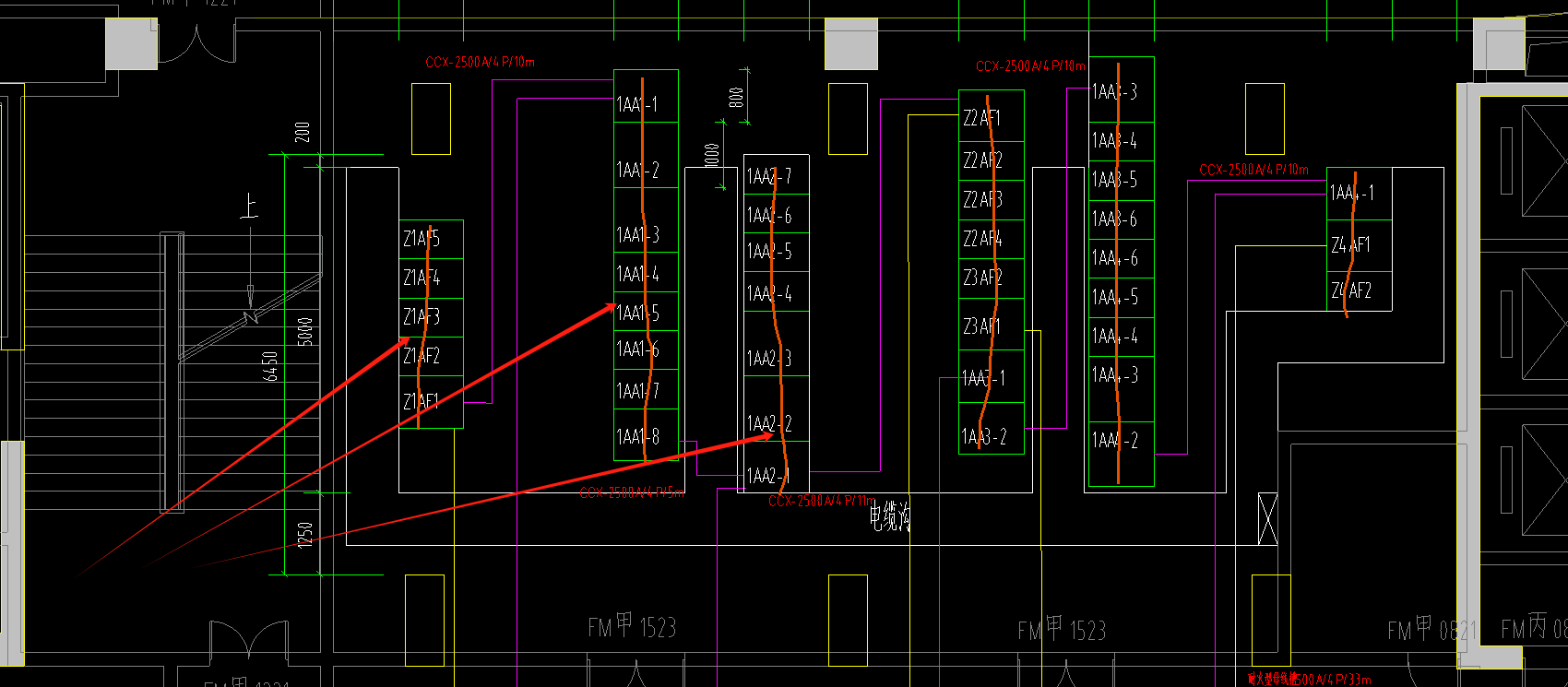1568x687 pixels.
Task: Select the 1AA1-2 cabinet text
Action: point(637,171)
